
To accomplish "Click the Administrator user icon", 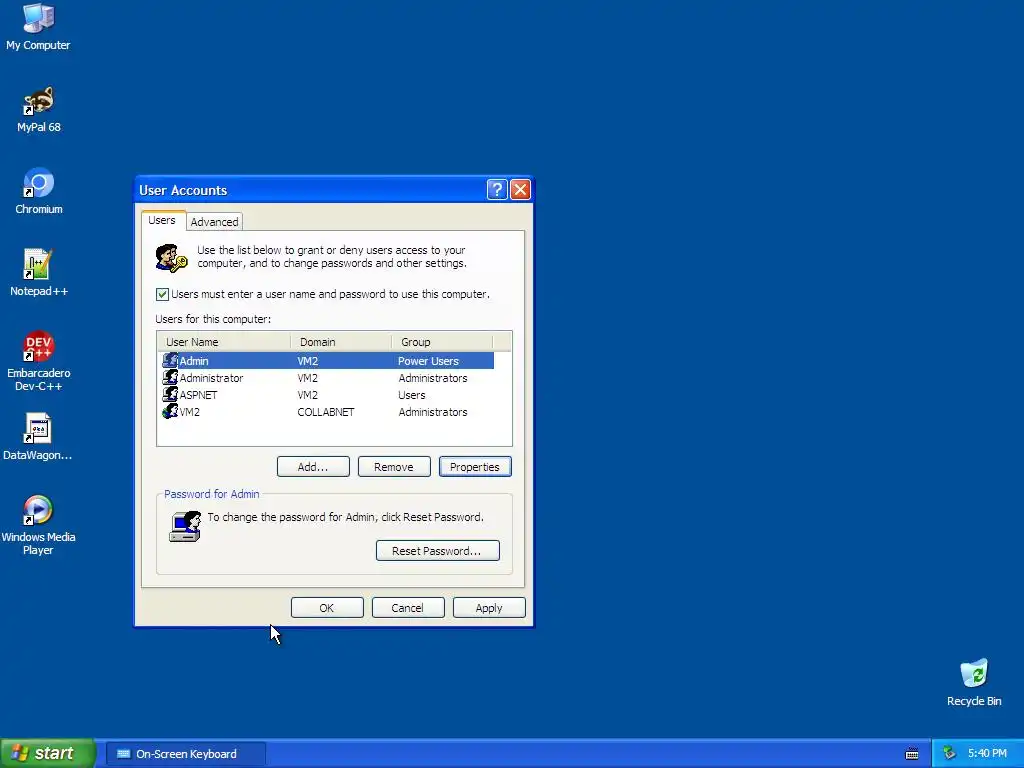I will 170,377.
